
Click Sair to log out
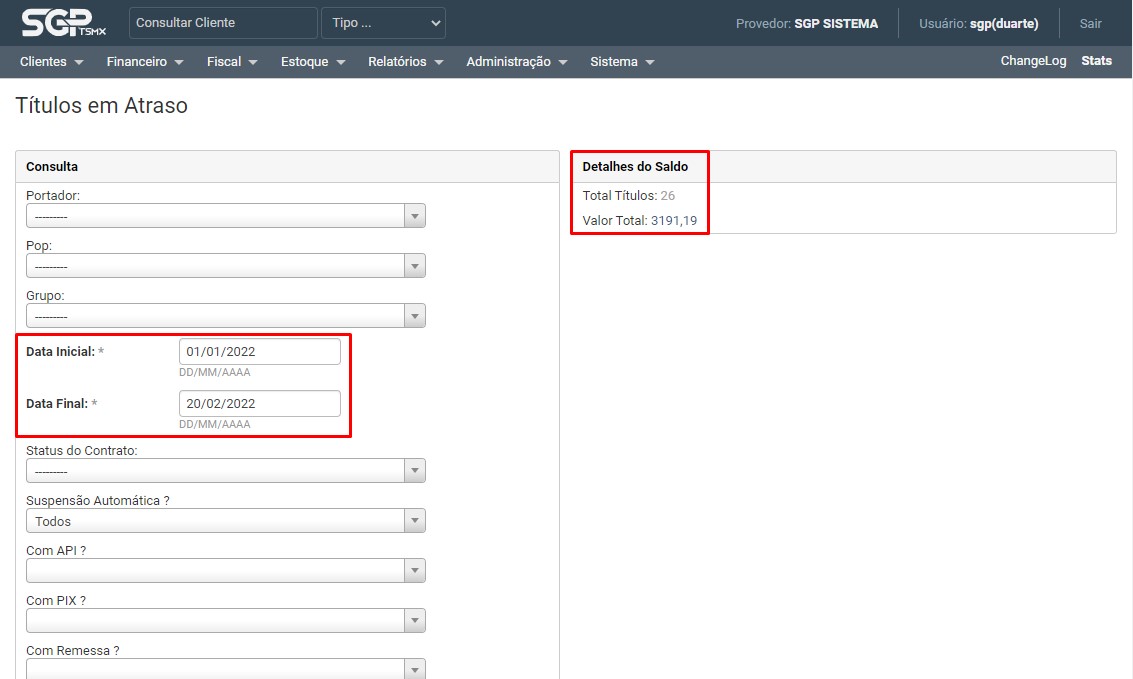point(1090,23)
